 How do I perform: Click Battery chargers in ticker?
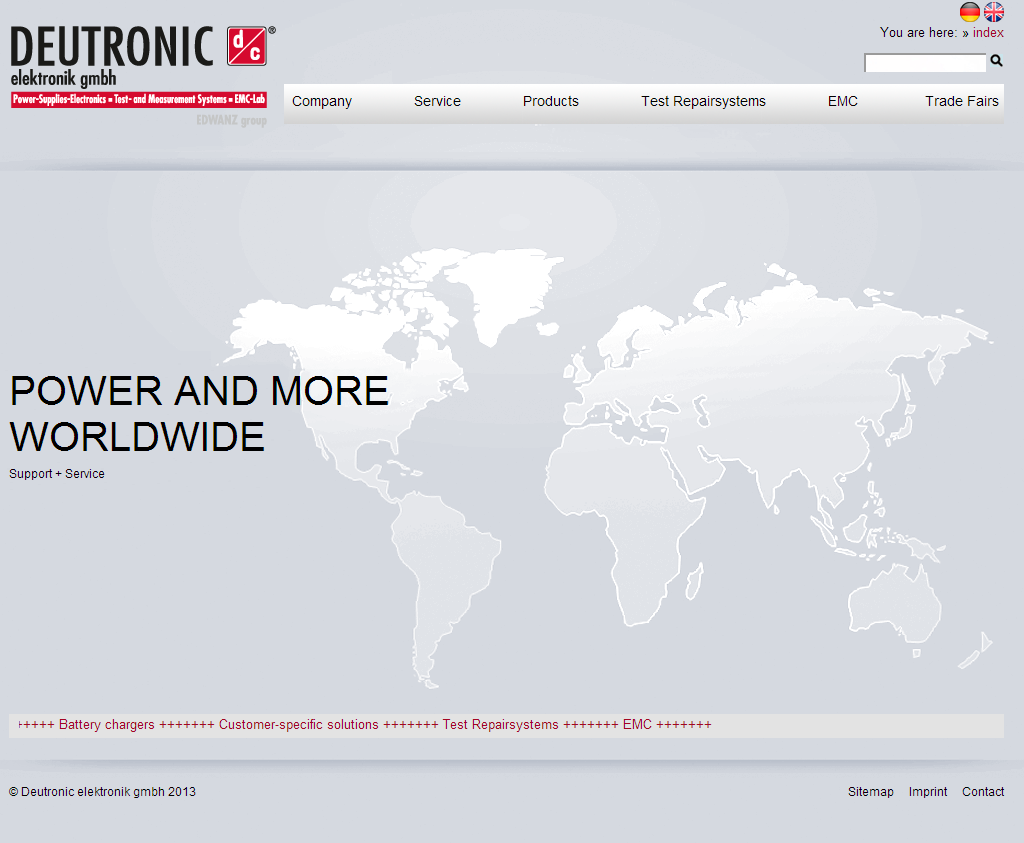point(107,725)
